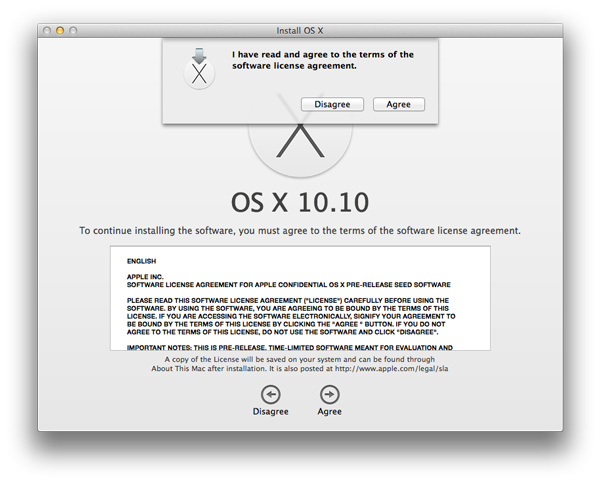Click the OS X installer icon in sheet

pyautogui.click(x=199, y=69)
